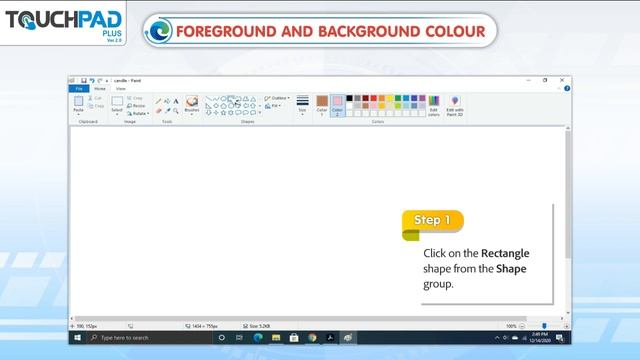Viewport: 640px width, 360px height.
Task: Select the Four-point star shape
Action: click(x=216, y=113)
